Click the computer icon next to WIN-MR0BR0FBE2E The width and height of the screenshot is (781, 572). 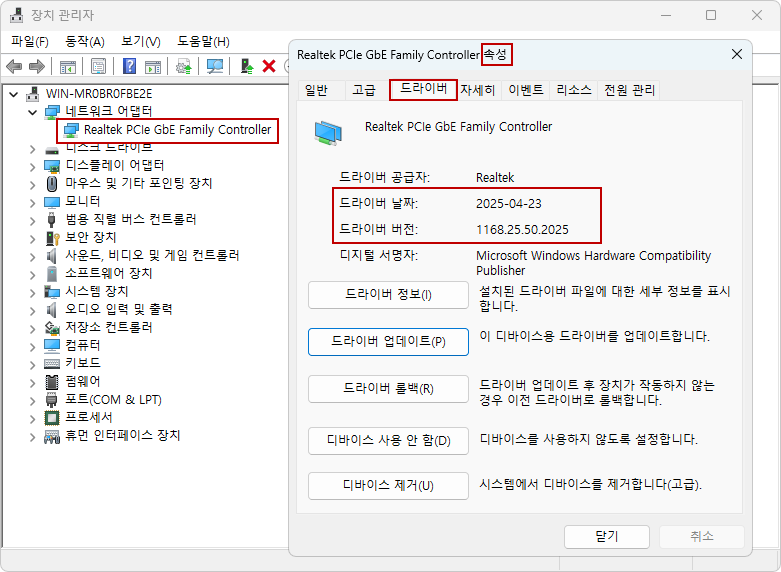point(33,94)
